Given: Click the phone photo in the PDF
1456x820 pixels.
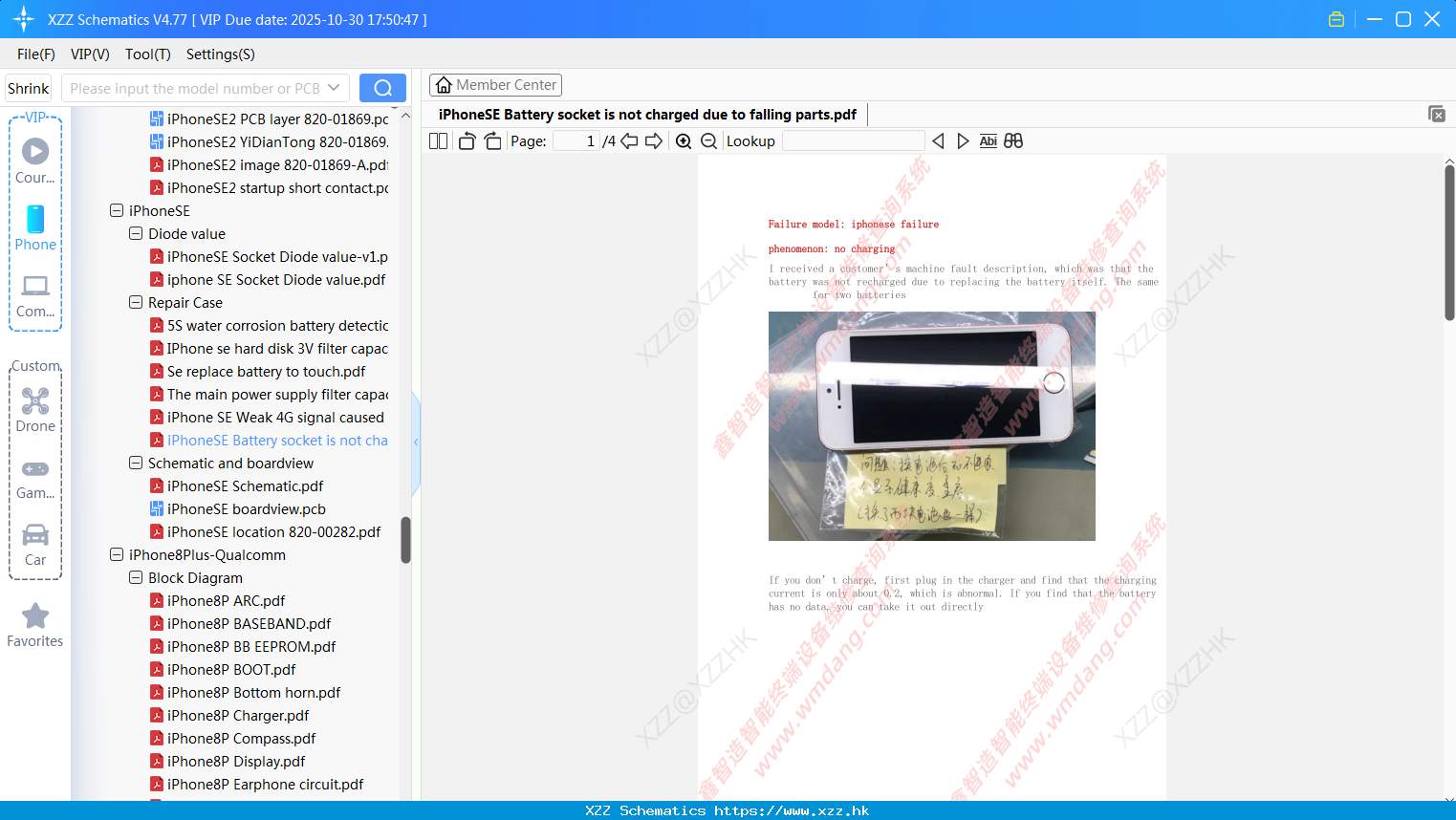Looking at the screenshot, I should pyautogui.click(x=932, y=426).
